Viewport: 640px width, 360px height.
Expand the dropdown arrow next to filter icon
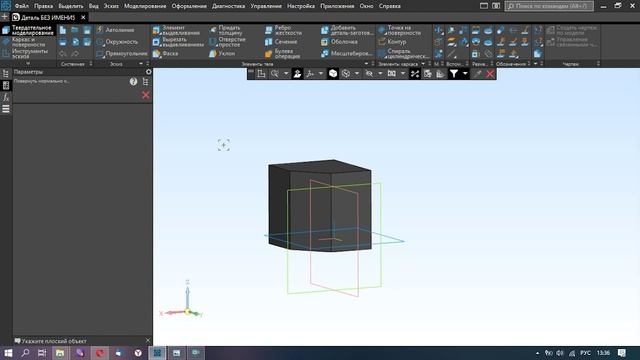465,73
